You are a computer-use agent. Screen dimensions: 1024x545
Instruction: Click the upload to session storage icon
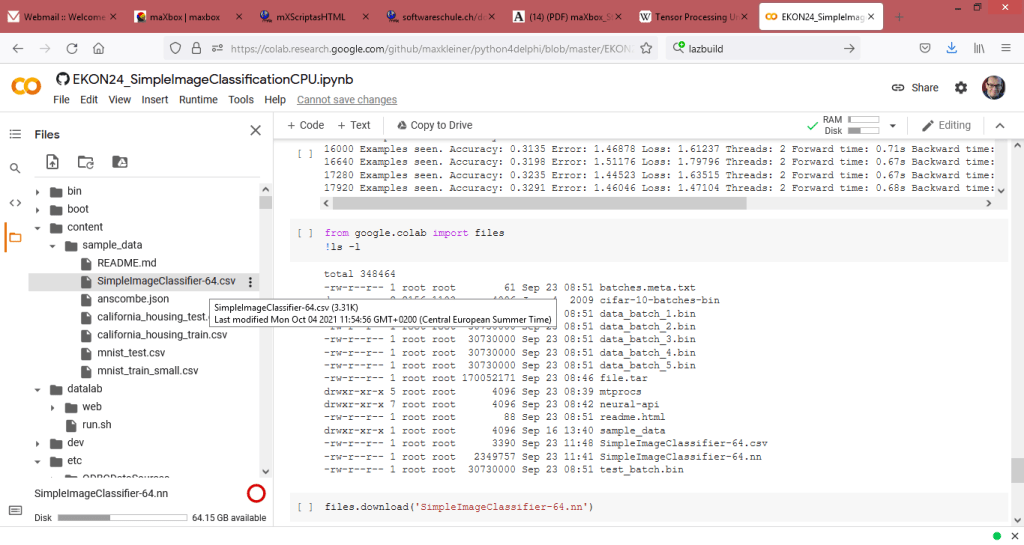(x=53, y=162)
